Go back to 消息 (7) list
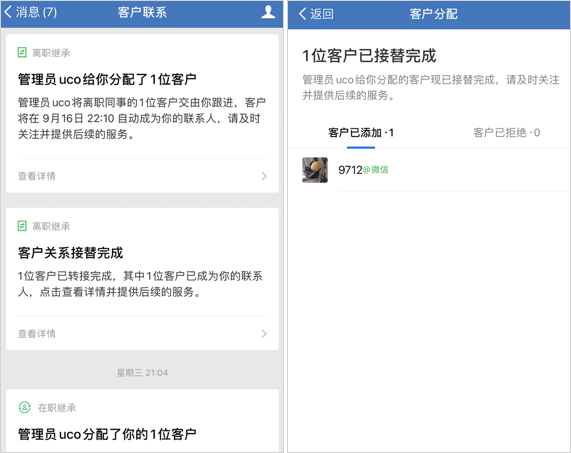 31,12
